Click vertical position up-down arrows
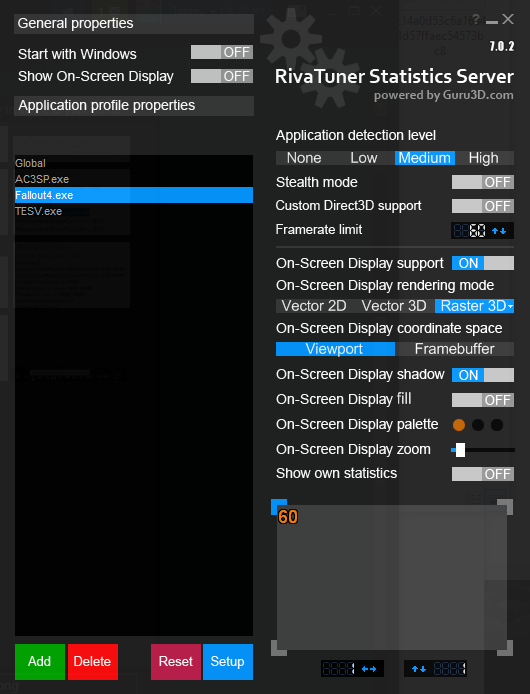 pyautogui.click(x=419, y=669)
